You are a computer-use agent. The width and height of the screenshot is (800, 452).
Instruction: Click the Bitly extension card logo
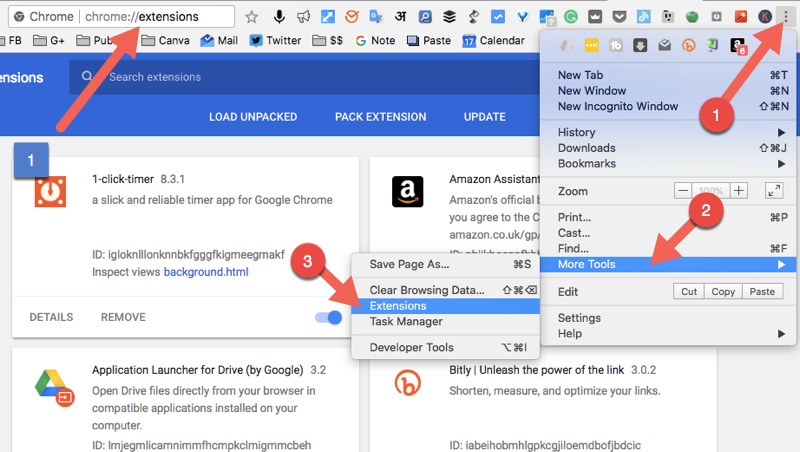[x=407, y=383]
